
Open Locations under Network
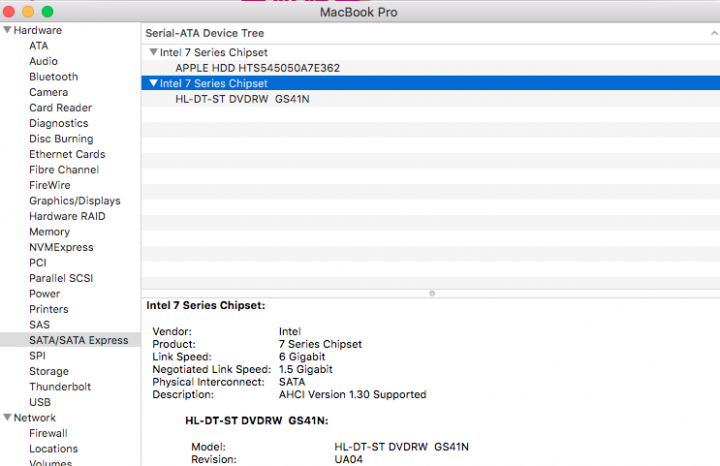(x=53, y=449)
